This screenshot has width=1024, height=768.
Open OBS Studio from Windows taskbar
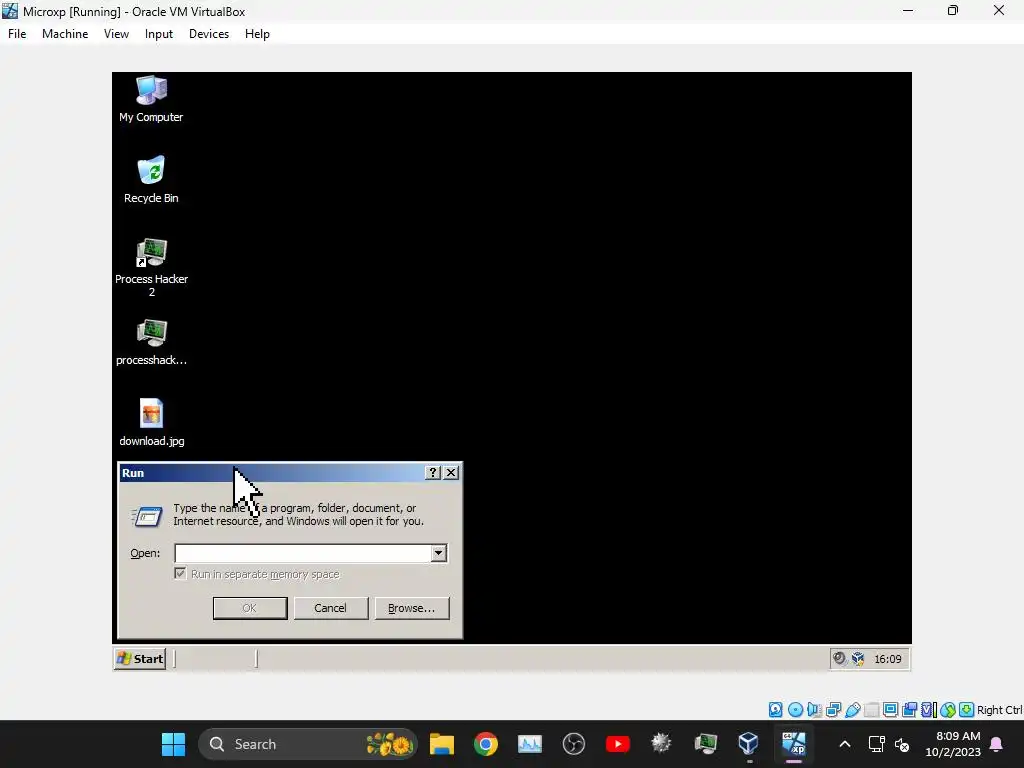pos(573,744)
